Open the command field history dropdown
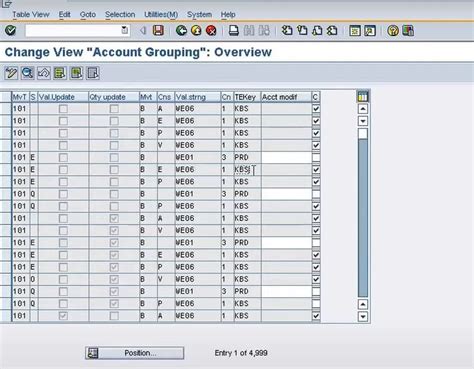474x369 pixels. [x=124, y=30]
